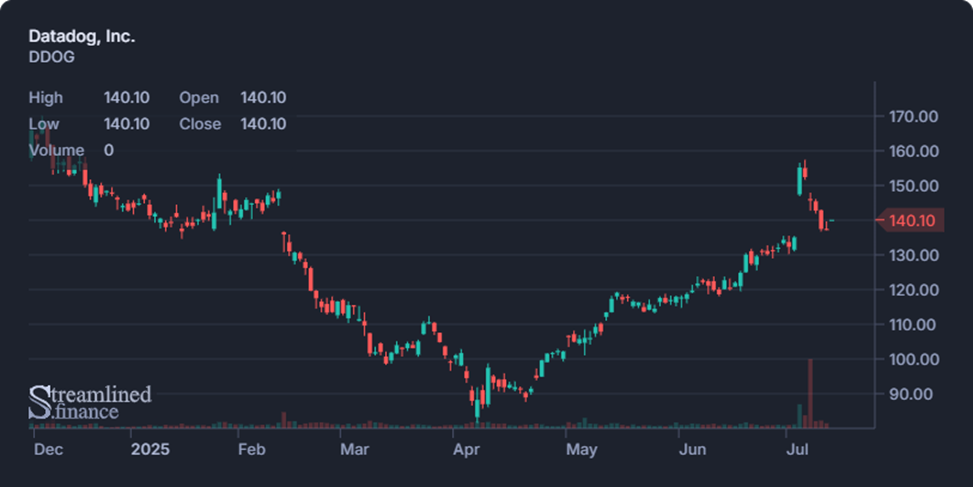Click the Mar label on time axis
This screenshot has width=973, height=487.
point(354,449)
